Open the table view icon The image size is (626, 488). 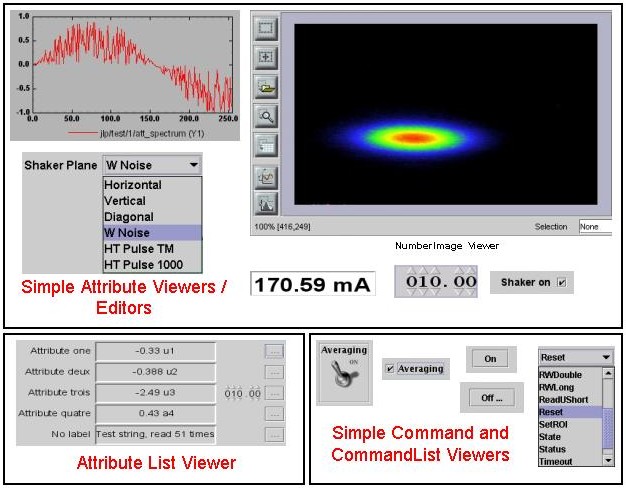coord(265,146)
